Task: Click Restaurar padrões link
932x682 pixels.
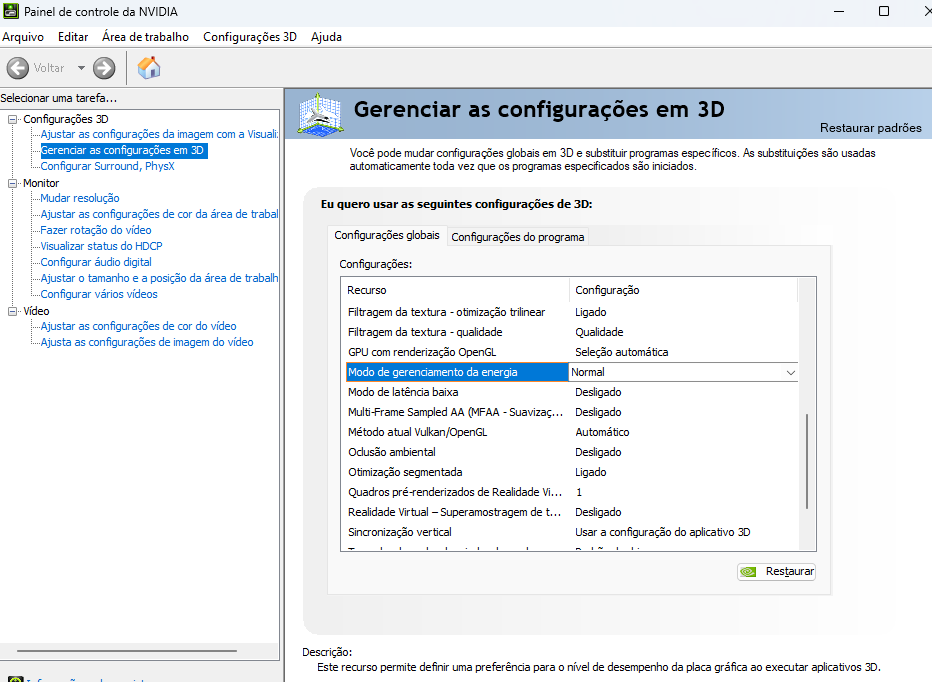Action: coord(871,128)
